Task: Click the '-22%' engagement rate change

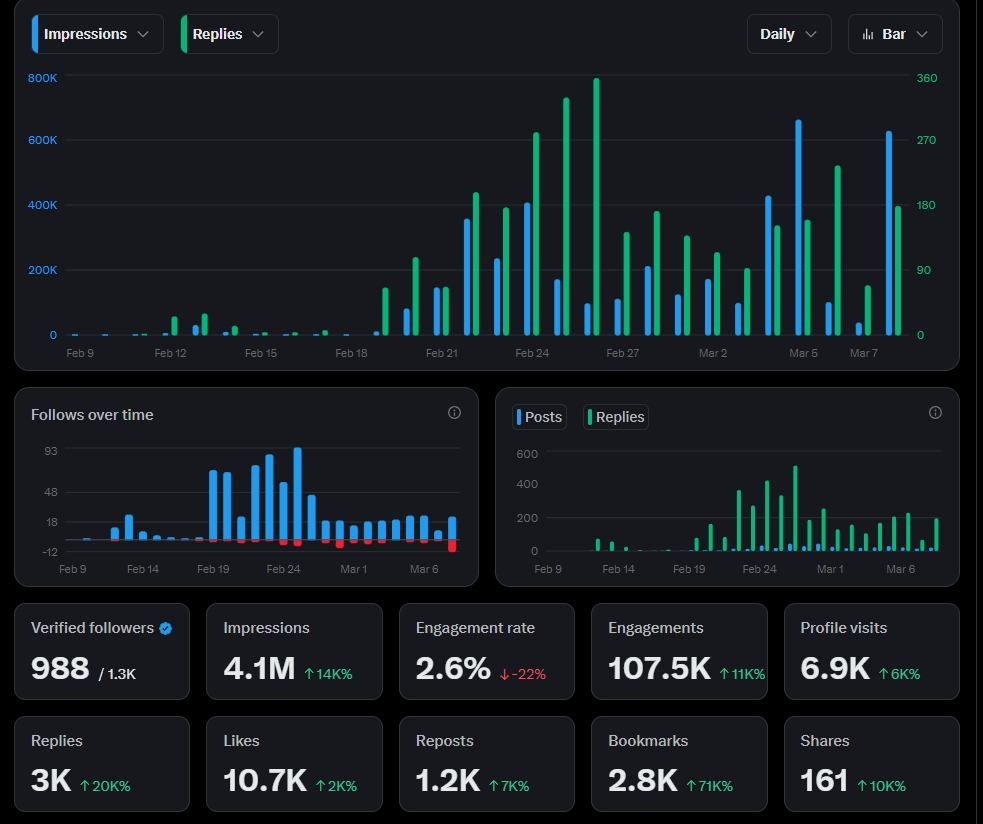Action: point(523,675)
